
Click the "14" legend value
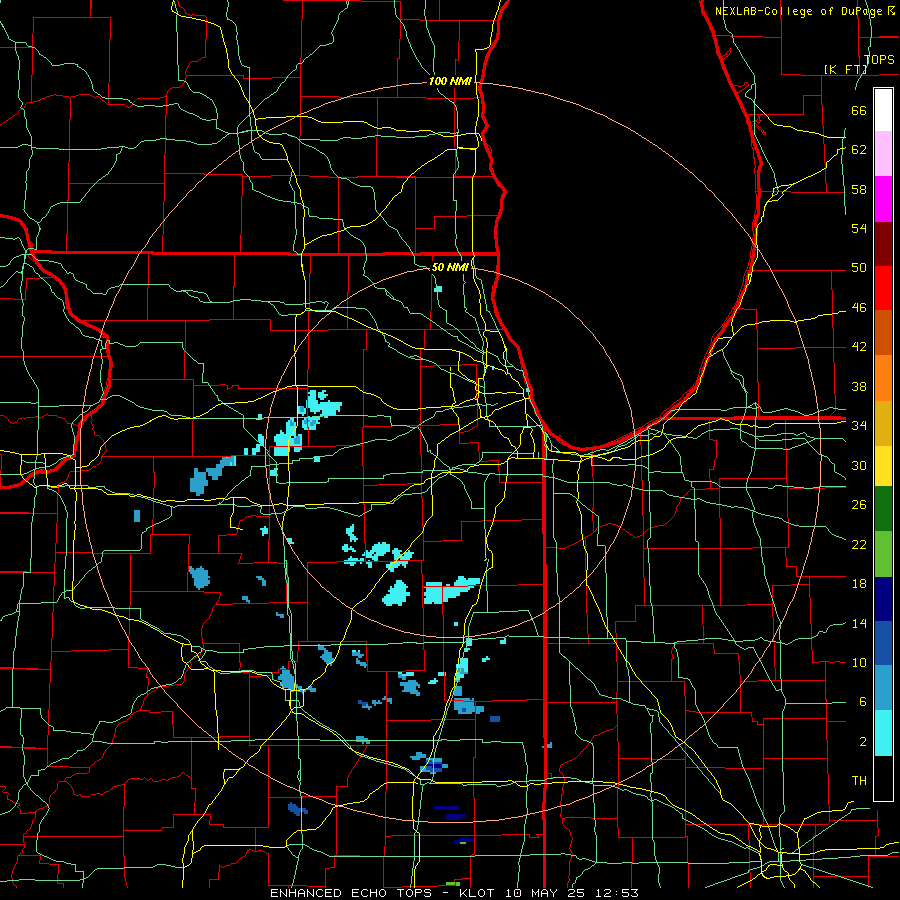pyautogui.click(x=859, y=623)
